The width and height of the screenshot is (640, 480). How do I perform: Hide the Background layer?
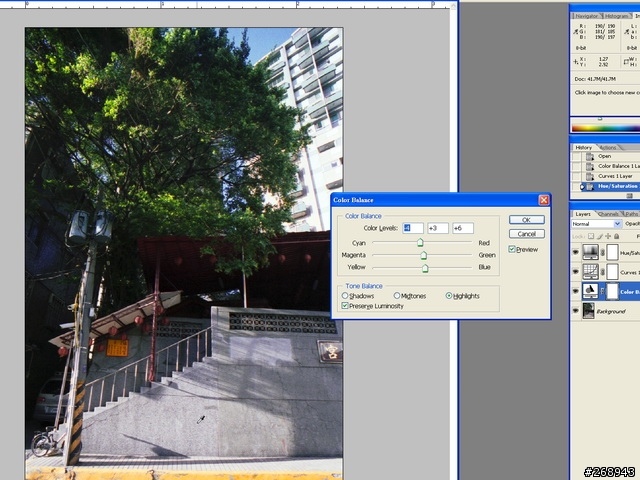point(576,311)
